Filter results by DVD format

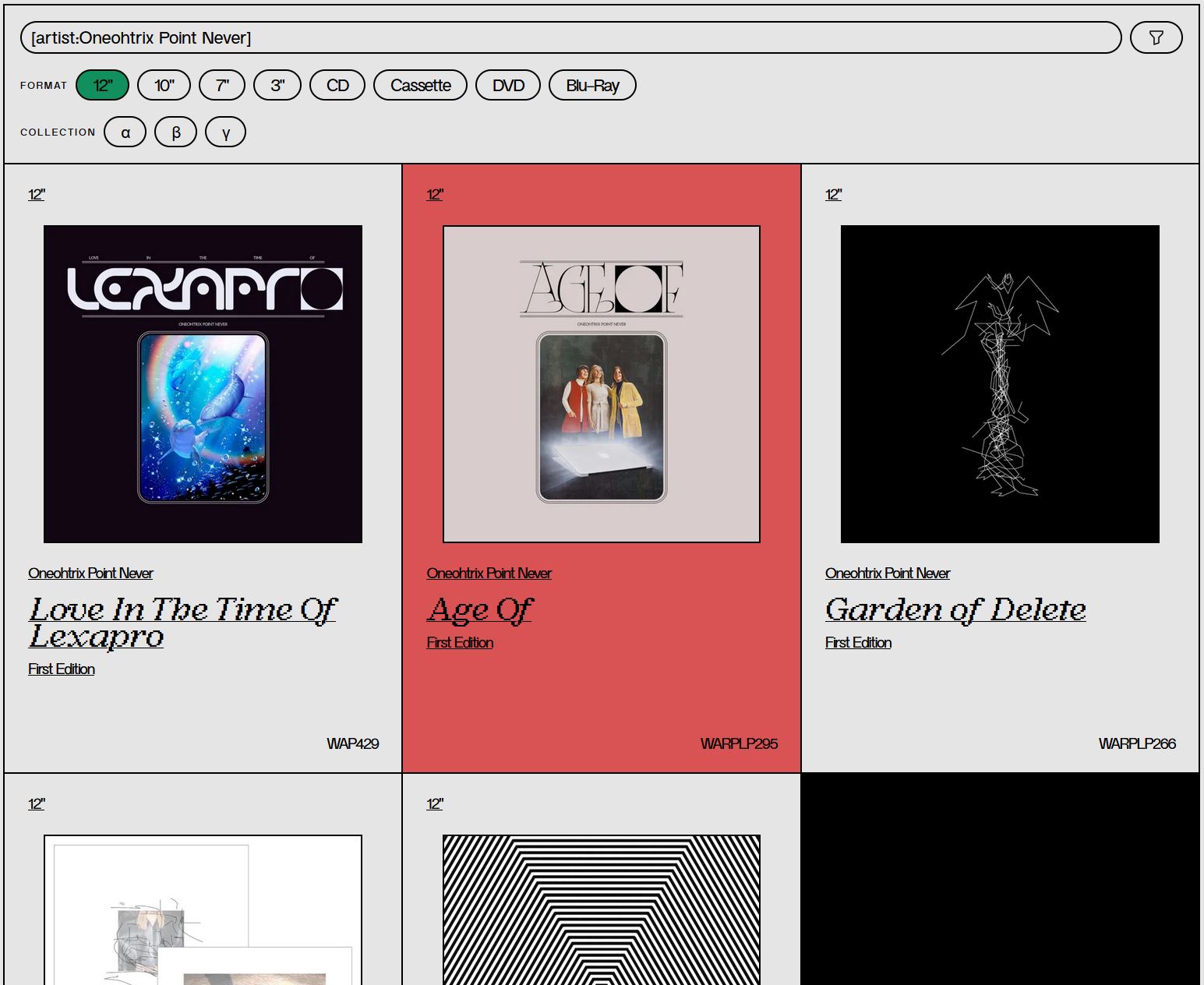[x=508, y=85]
